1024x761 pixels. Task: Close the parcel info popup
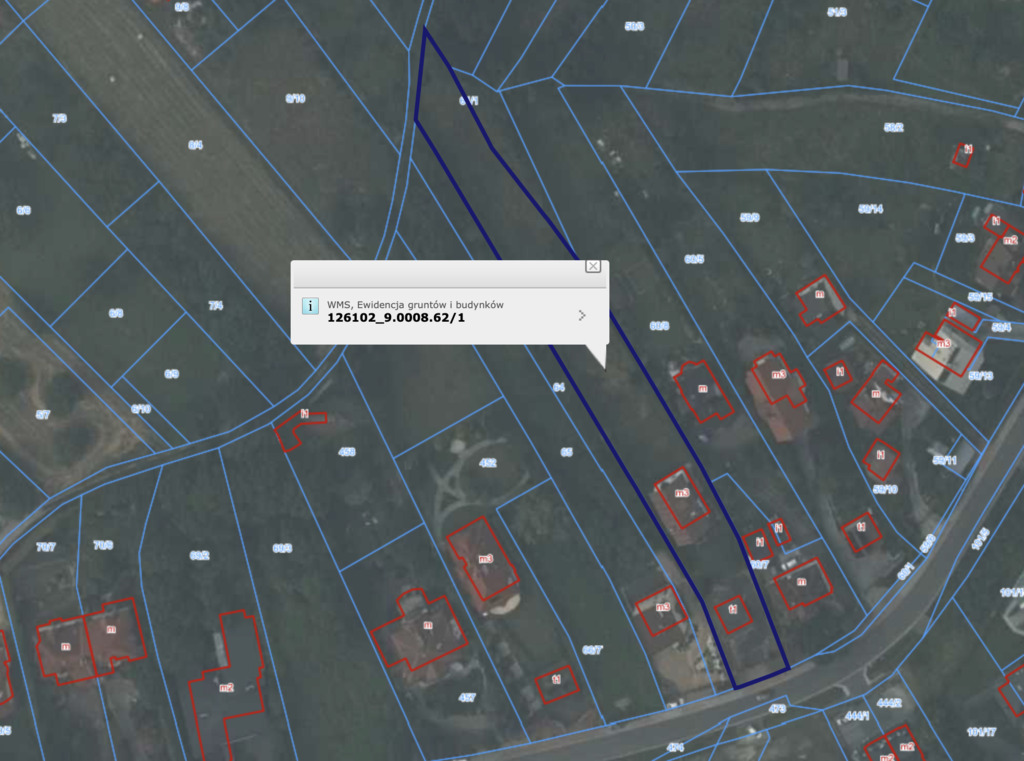tap(593, 266)
